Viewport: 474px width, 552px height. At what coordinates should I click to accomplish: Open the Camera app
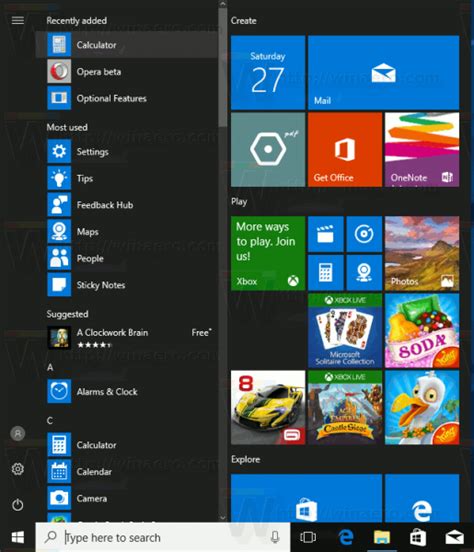tap(127, 498)
